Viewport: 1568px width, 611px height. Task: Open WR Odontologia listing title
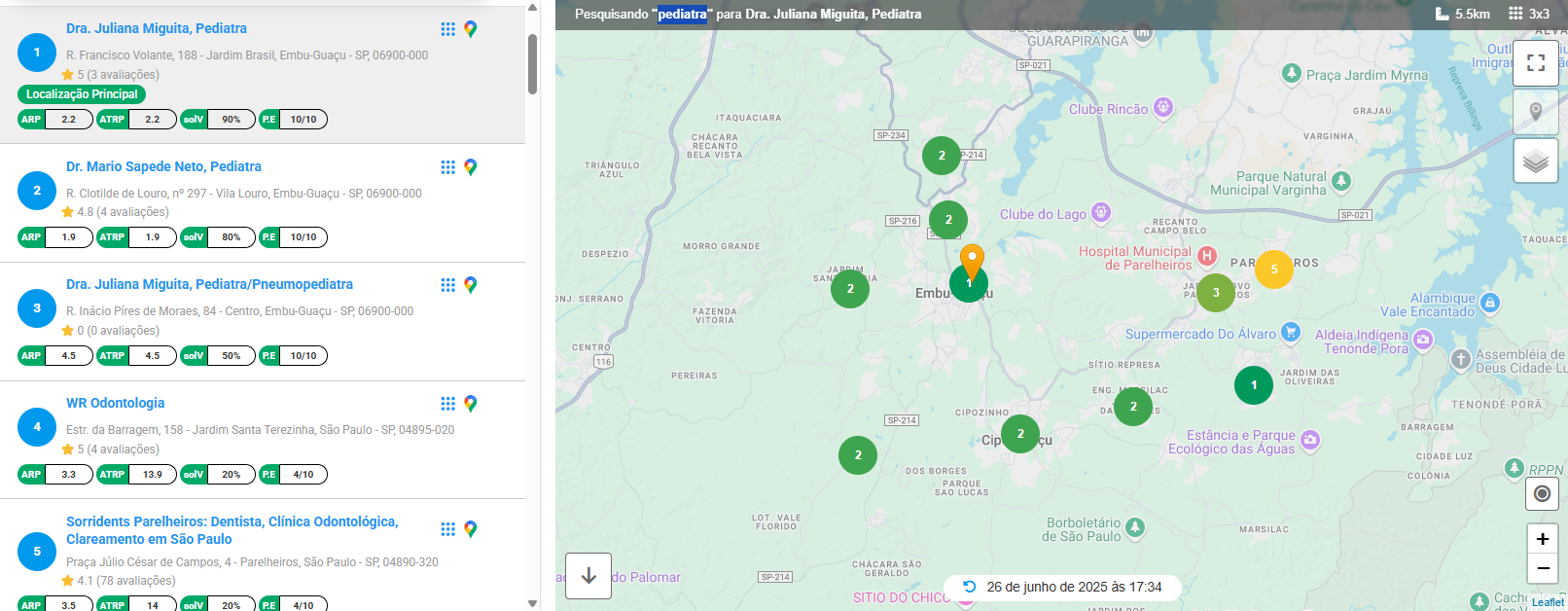coord(115,403)
